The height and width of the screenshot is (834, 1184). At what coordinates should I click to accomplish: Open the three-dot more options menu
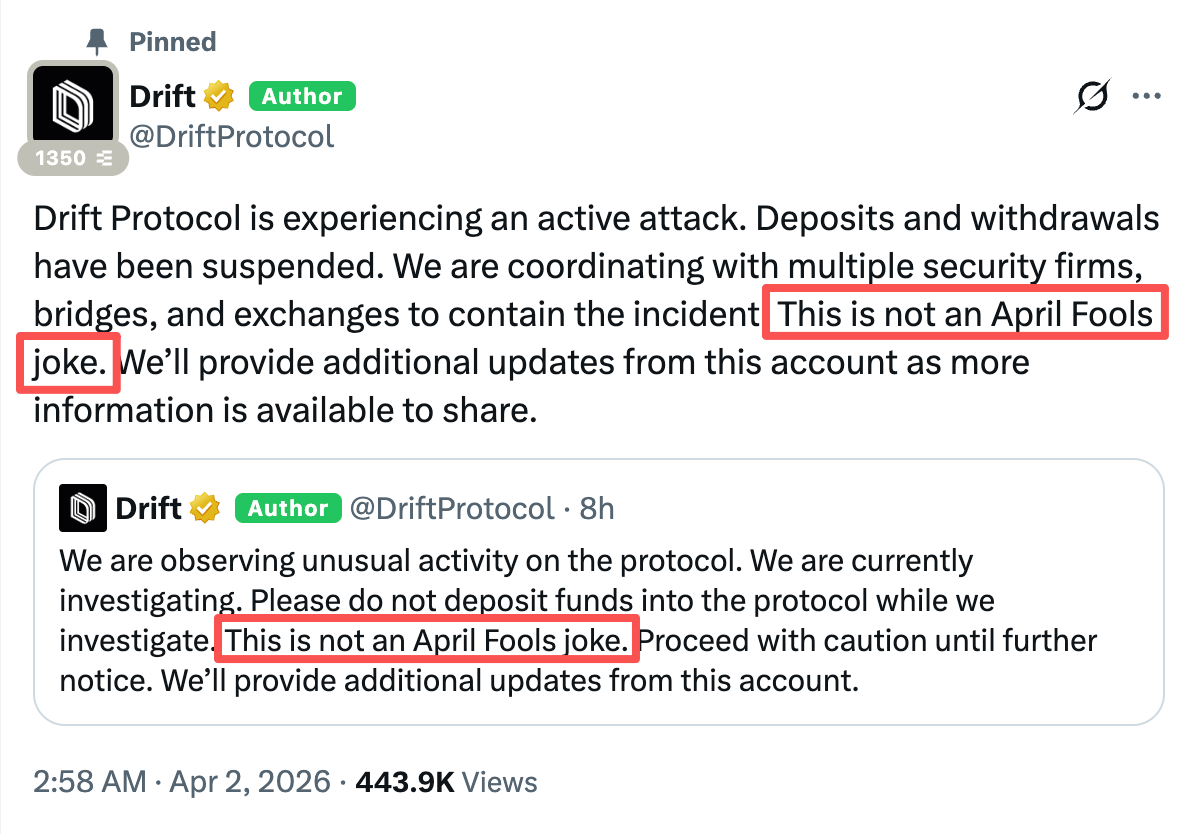tap(1146, 95)
